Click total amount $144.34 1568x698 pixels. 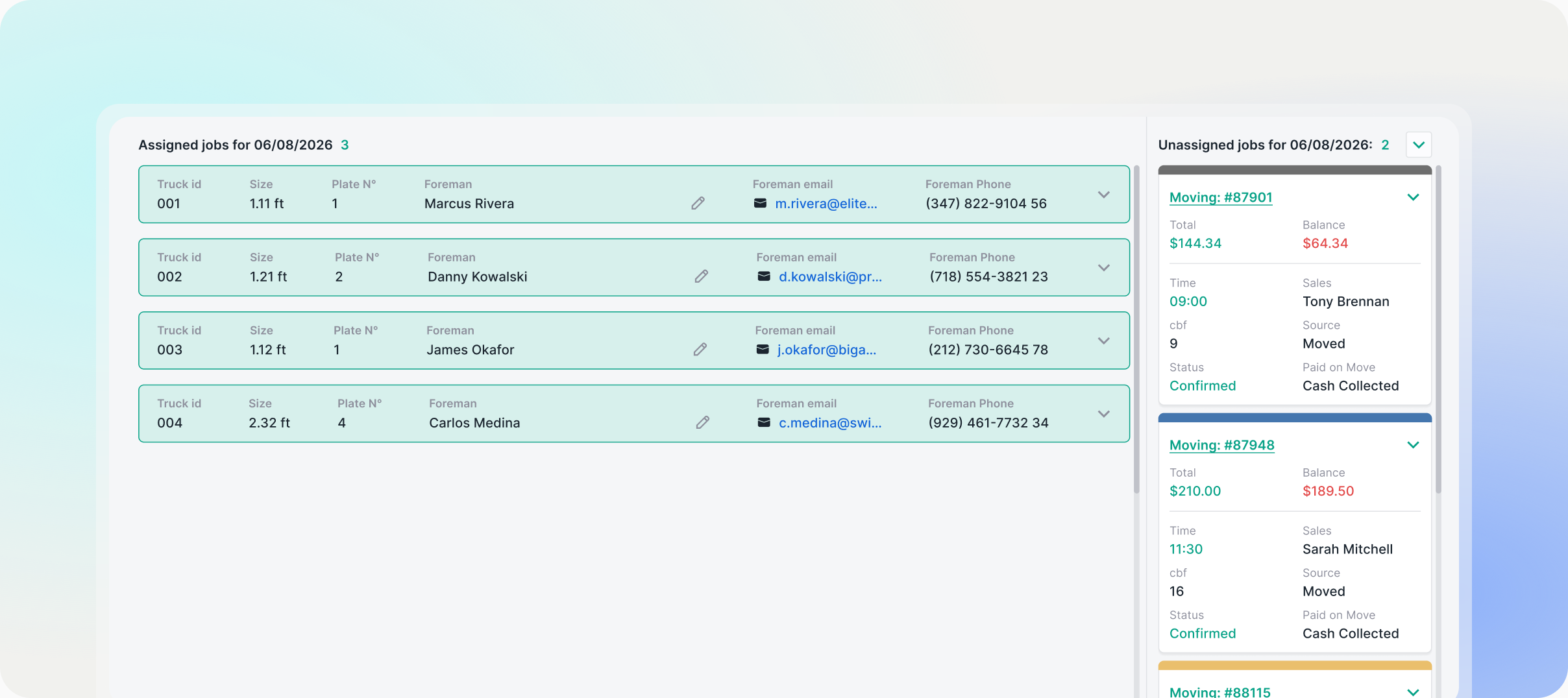click(x=1195, y=243)
